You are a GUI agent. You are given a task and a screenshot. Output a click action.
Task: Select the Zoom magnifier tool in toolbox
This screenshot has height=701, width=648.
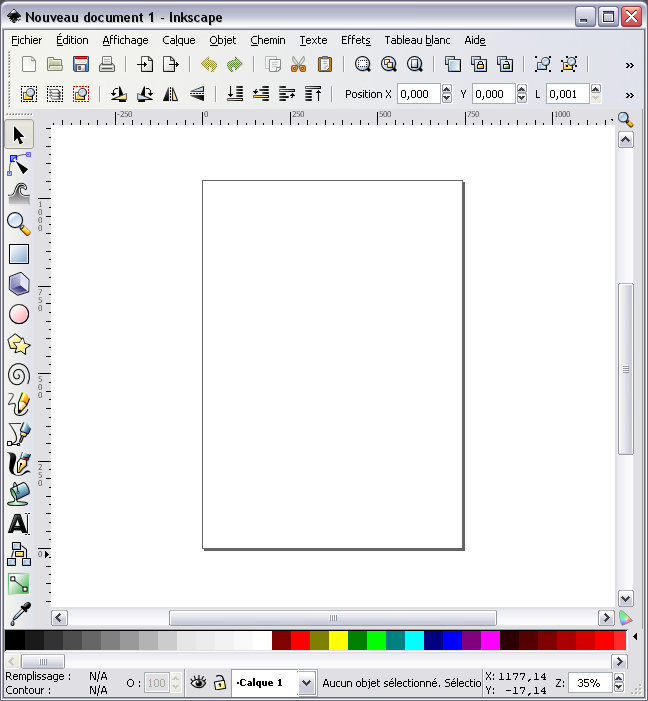click(x=19, y=224)
